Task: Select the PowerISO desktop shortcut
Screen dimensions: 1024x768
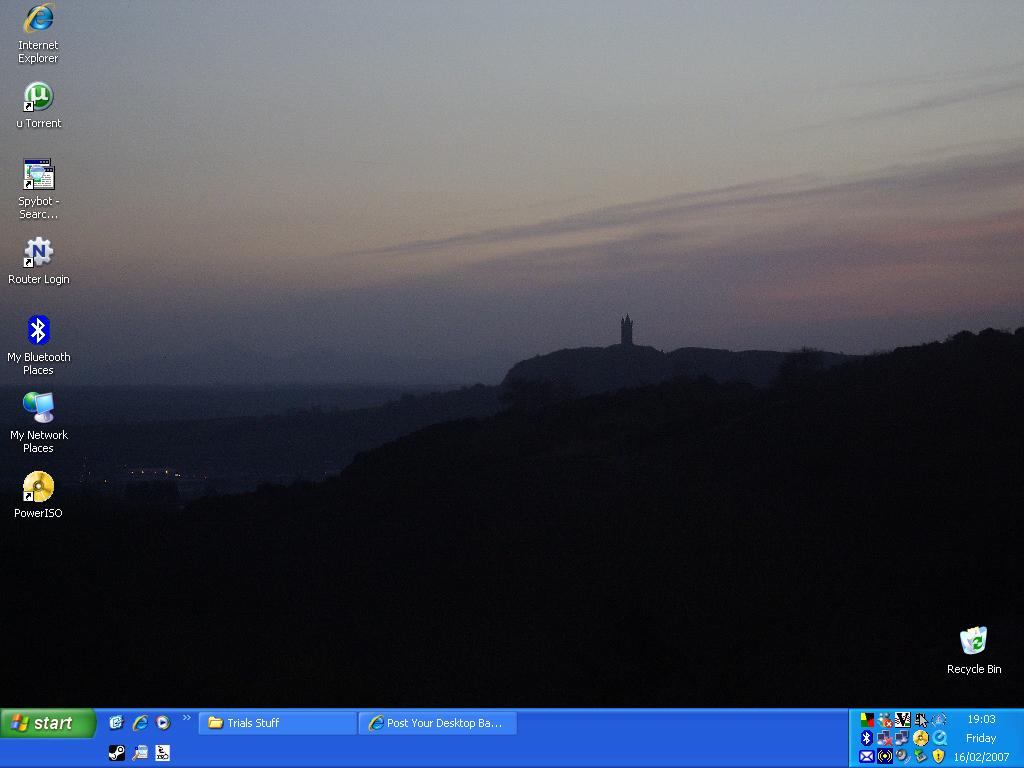Action: pyautogui.click(x=39, y=495)
